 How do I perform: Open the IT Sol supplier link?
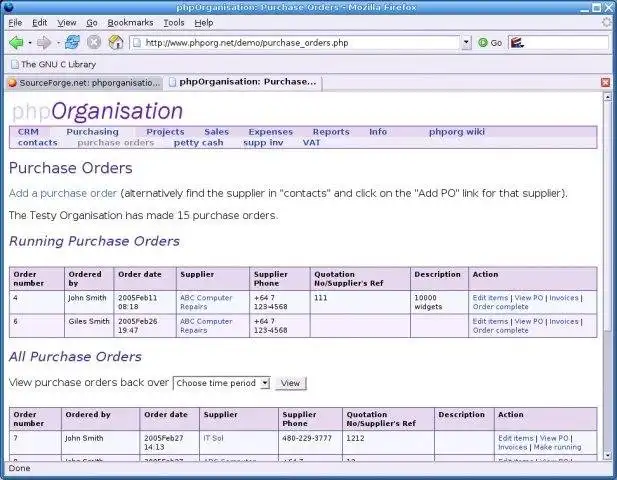pyautogui.click(x=213, y=438)
